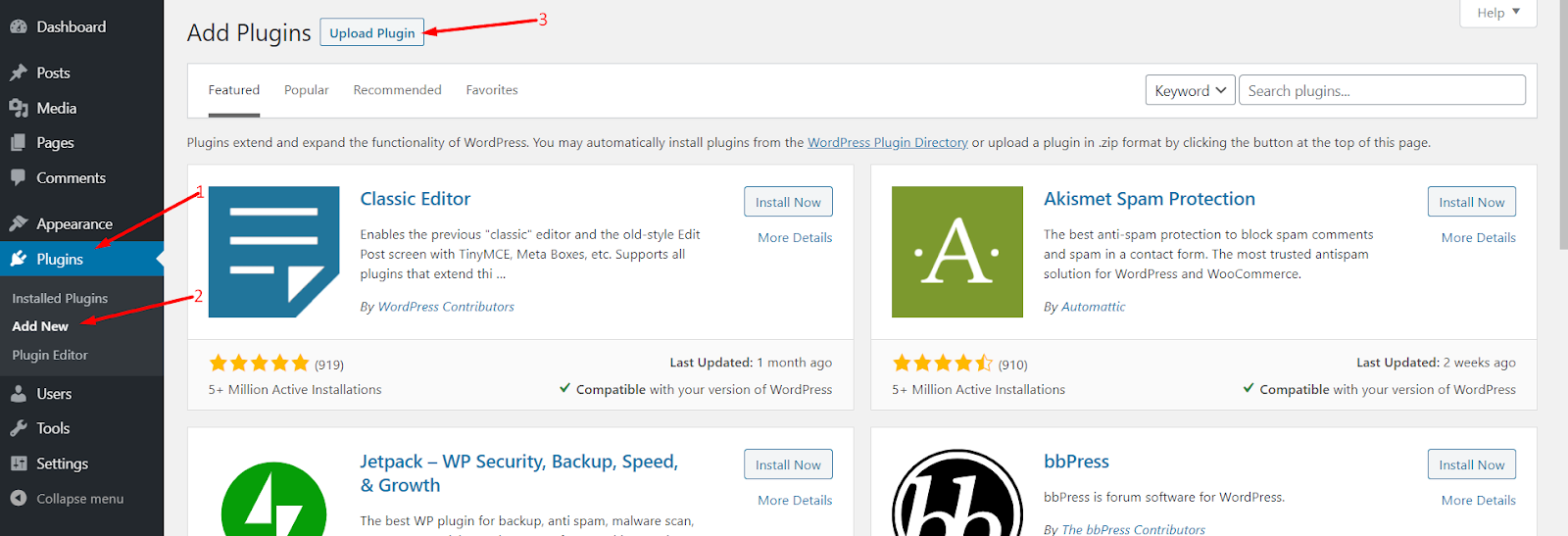Collapse menu arrow icon in sidebar

click(x=18, y=498)
